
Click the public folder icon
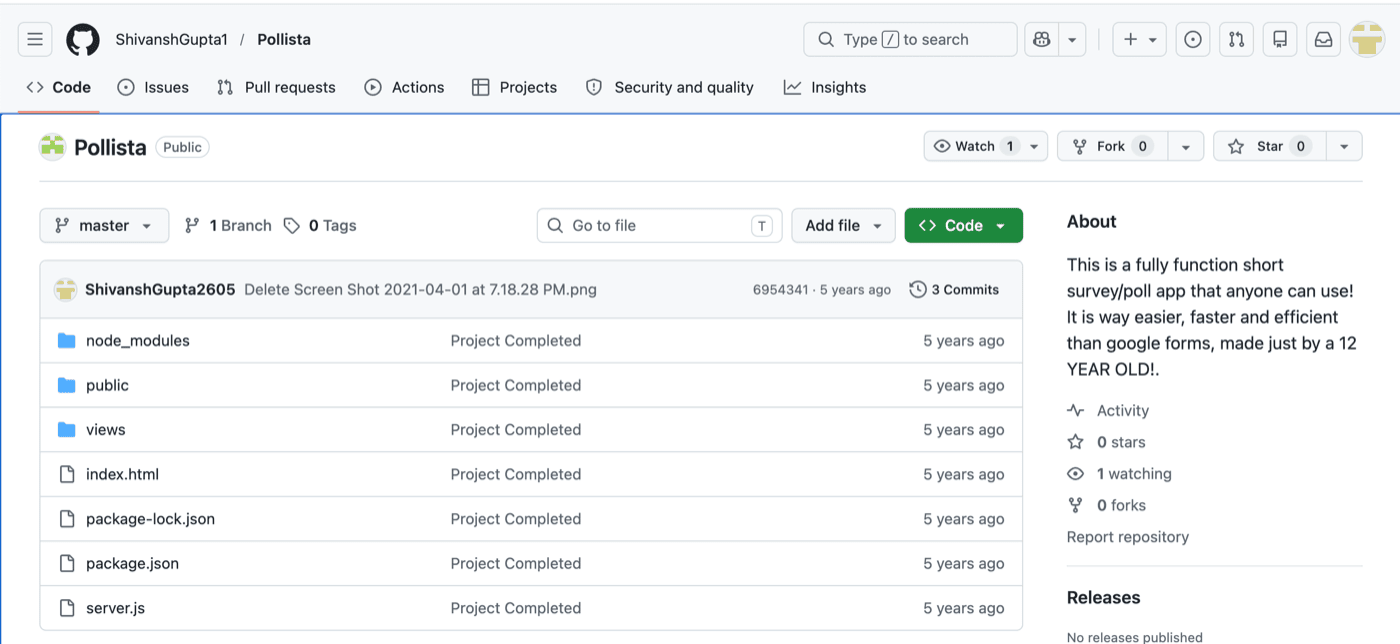(x=67, y=385)
